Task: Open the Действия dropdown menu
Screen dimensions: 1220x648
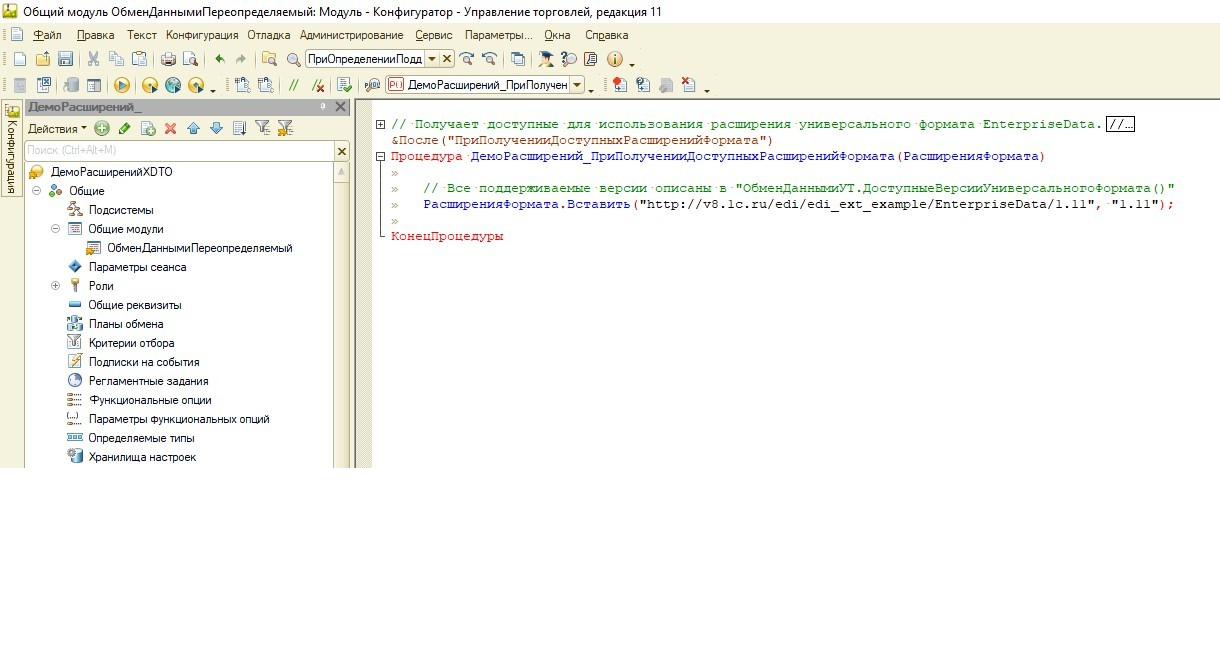Action: click(57, 128)
